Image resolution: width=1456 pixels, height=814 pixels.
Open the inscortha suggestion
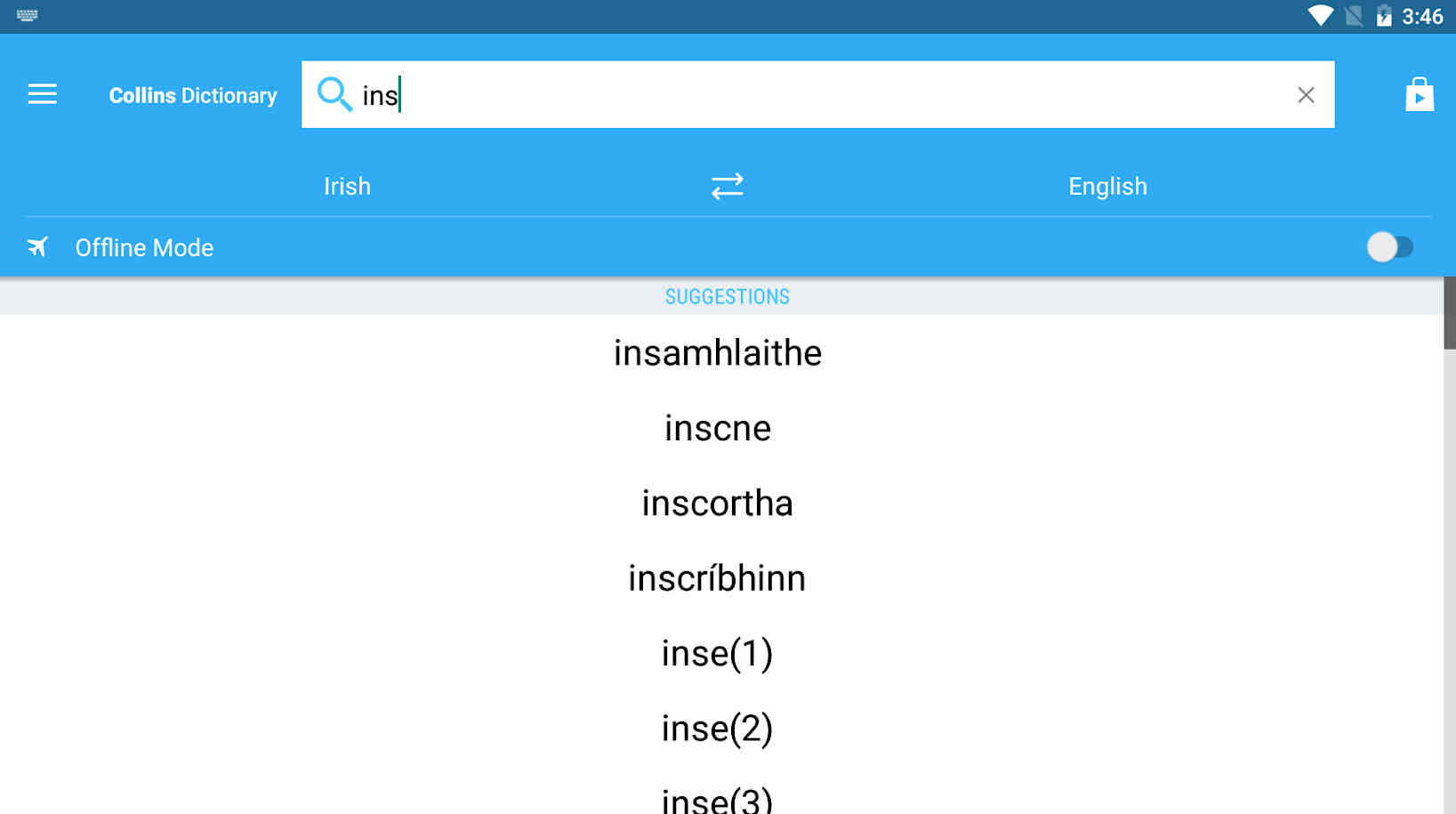pyautogui.click(x=718, y=503)
